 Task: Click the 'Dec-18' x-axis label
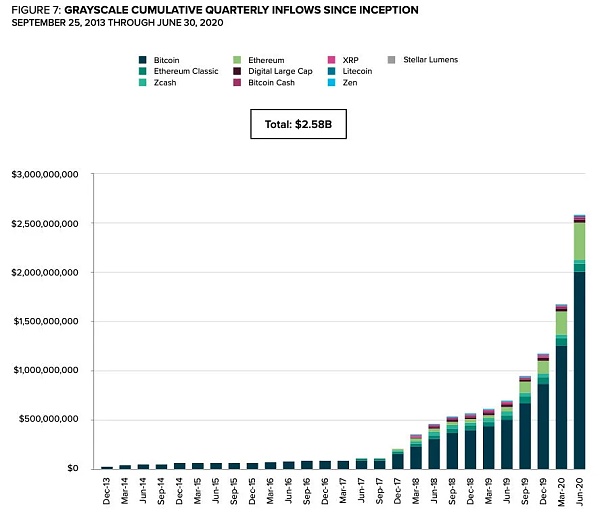click(470, 491)
